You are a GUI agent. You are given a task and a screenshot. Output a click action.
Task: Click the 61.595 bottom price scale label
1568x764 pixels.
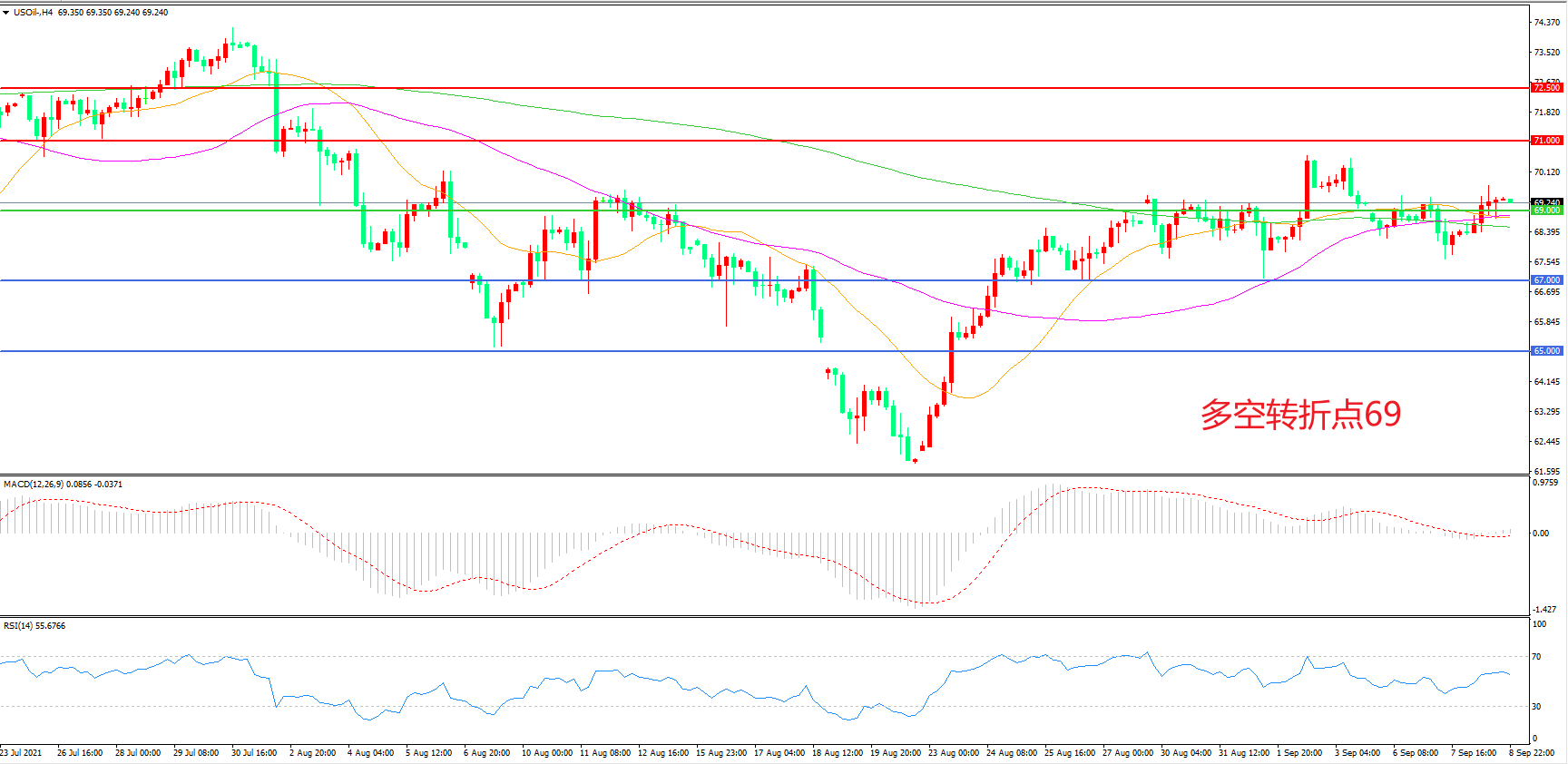pyautogui.click(x=1546, y=472)
